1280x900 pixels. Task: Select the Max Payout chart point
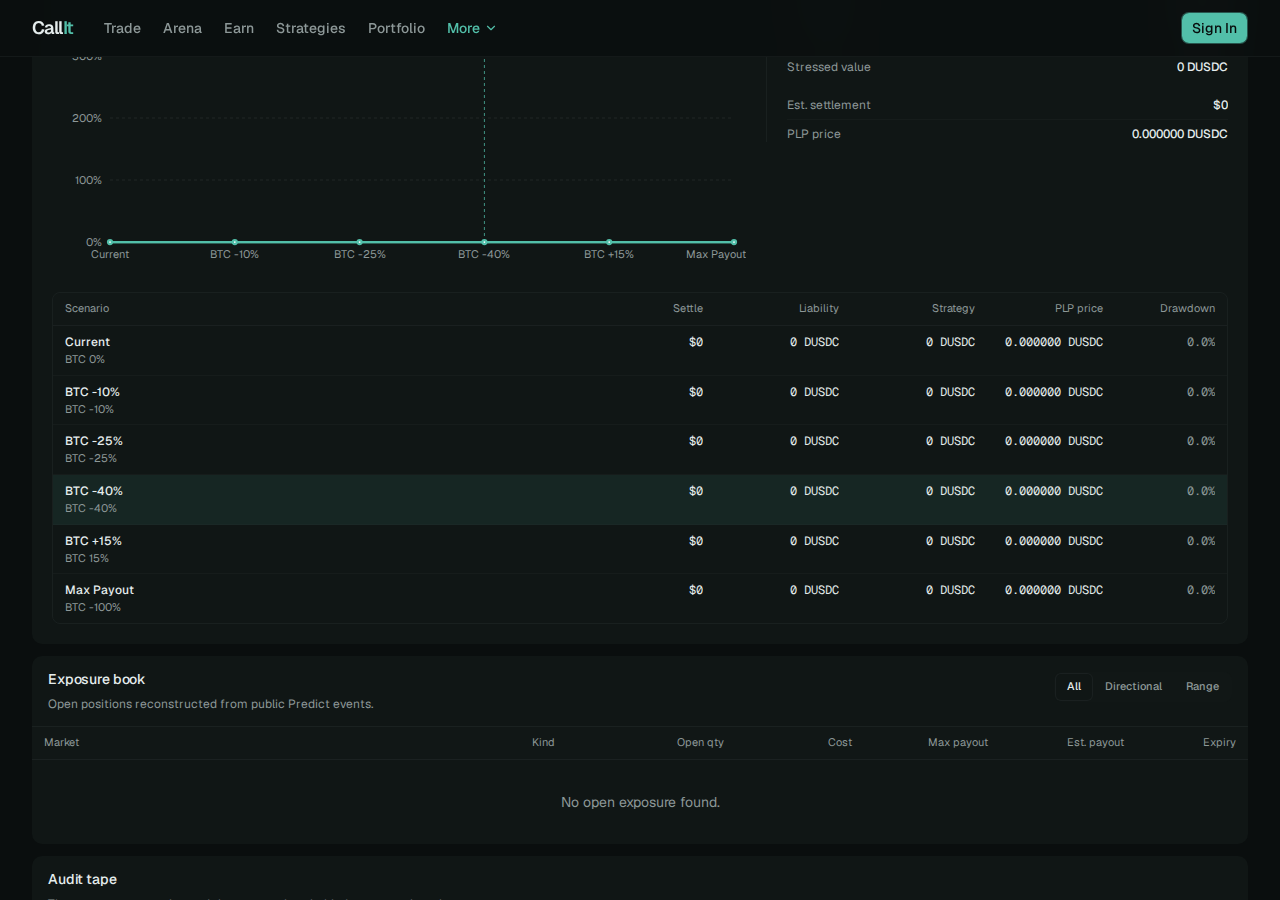(734, 242)
